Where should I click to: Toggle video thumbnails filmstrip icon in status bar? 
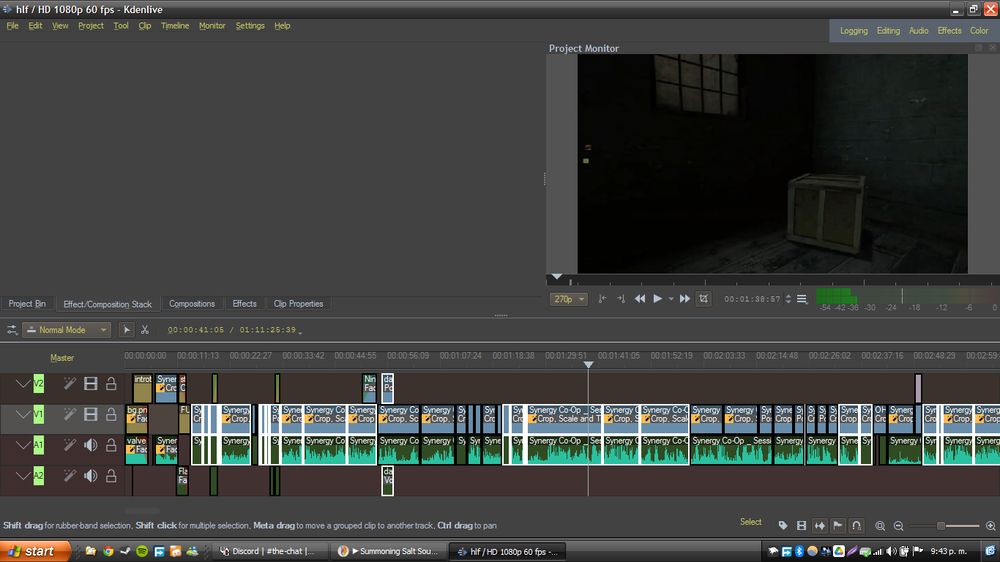click(x=801, y=526)
